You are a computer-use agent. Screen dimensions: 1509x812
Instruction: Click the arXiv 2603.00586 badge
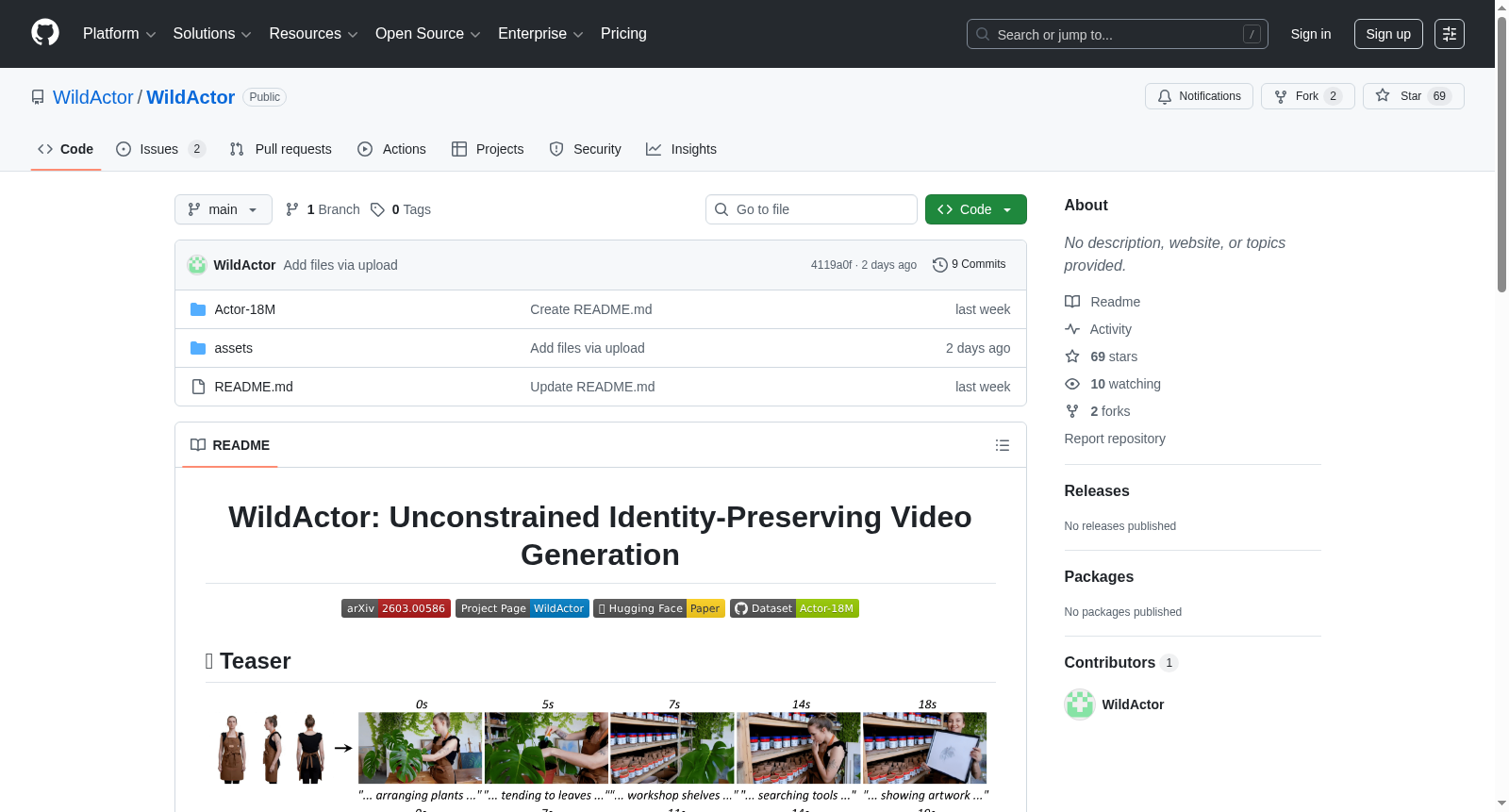tap(395, 608)
